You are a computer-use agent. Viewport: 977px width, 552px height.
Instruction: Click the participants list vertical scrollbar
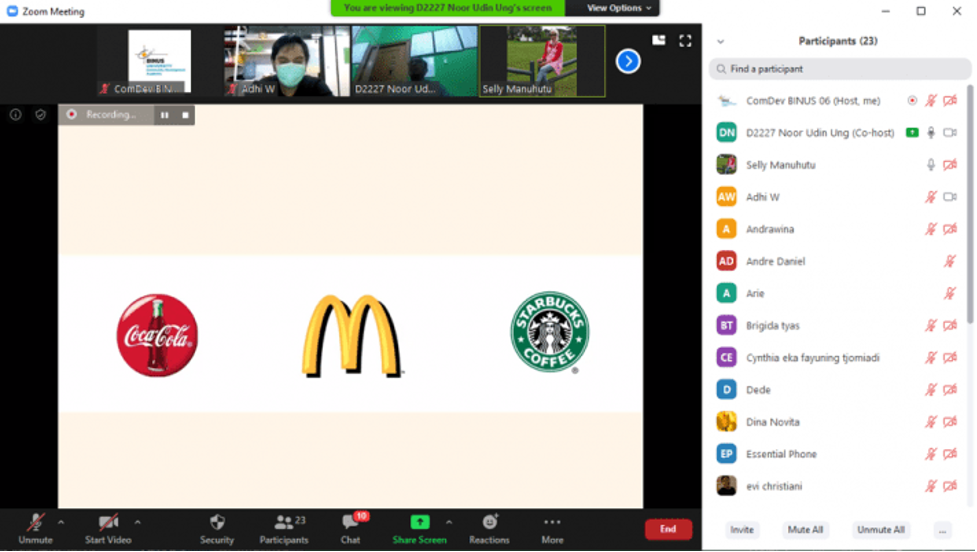(x=970, y=206)
